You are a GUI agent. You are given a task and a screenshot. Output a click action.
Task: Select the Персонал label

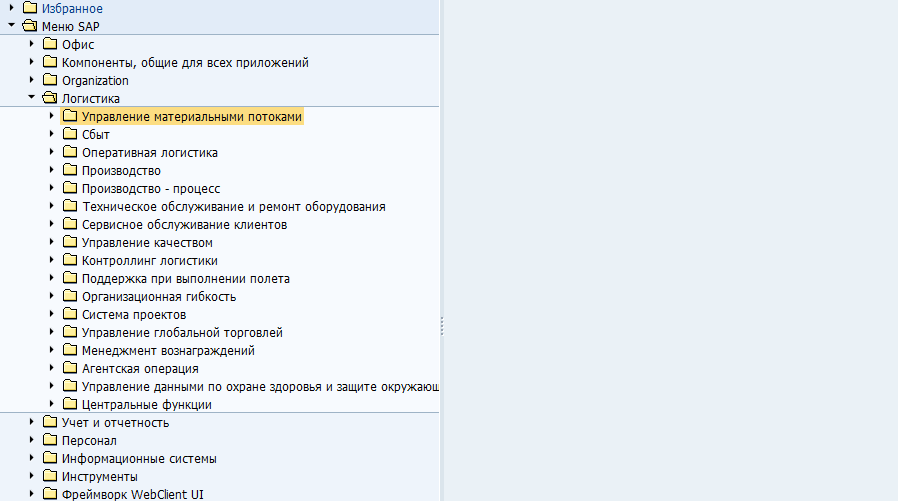[89, 441]
